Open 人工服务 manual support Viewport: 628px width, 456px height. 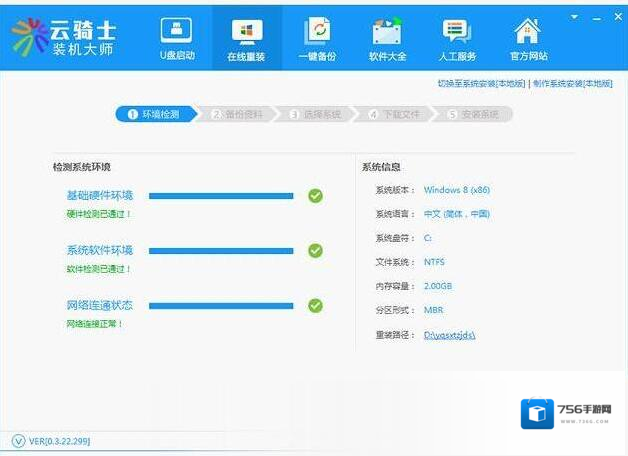456,38
